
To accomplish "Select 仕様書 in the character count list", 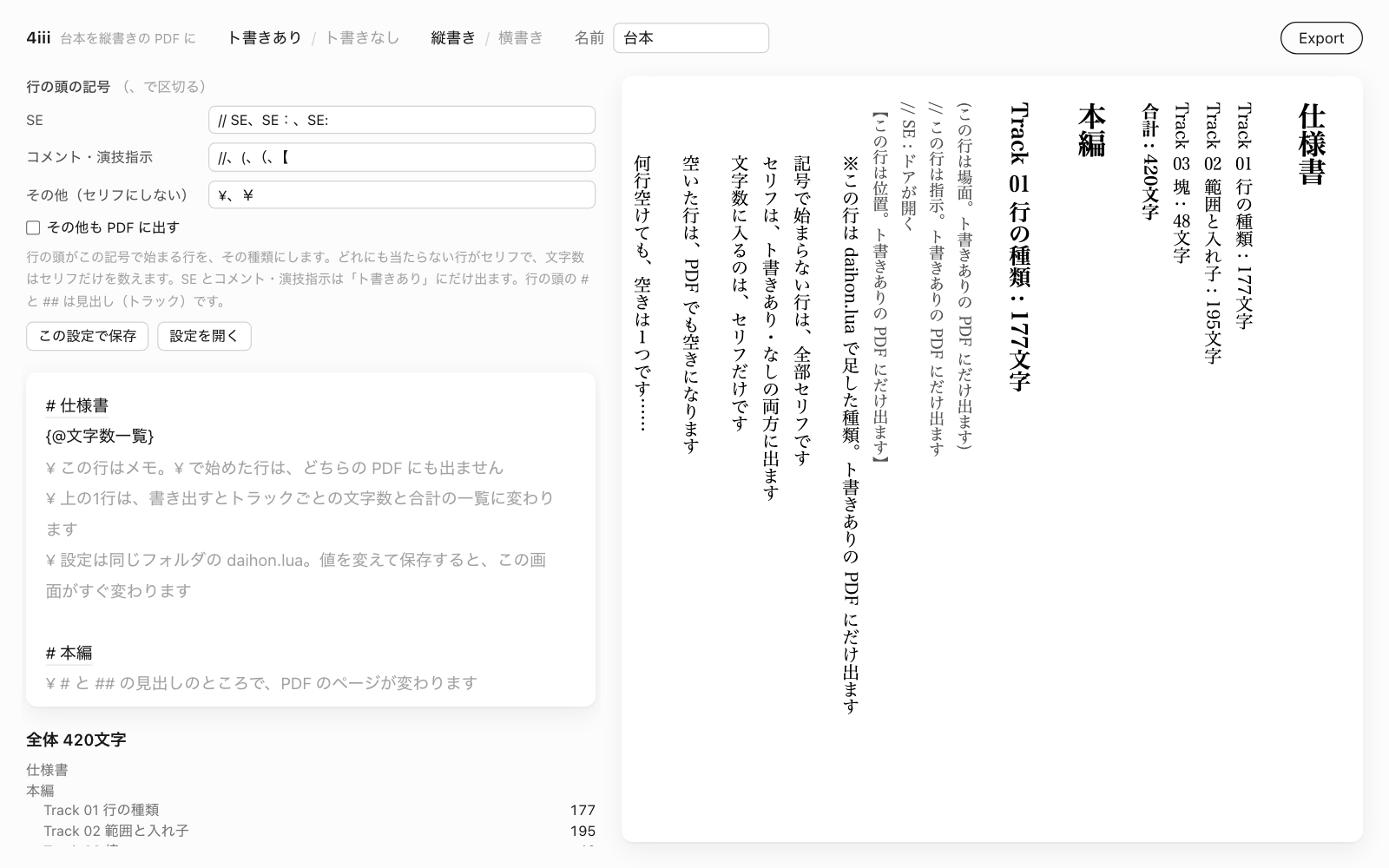I will pyautogui.click(x=47, y=770).
